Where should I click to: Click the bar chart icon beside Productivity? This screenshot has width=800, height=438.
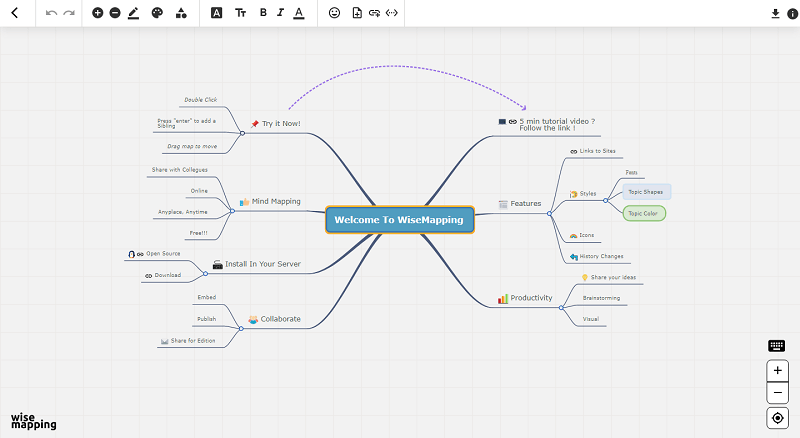pos(503,298)
